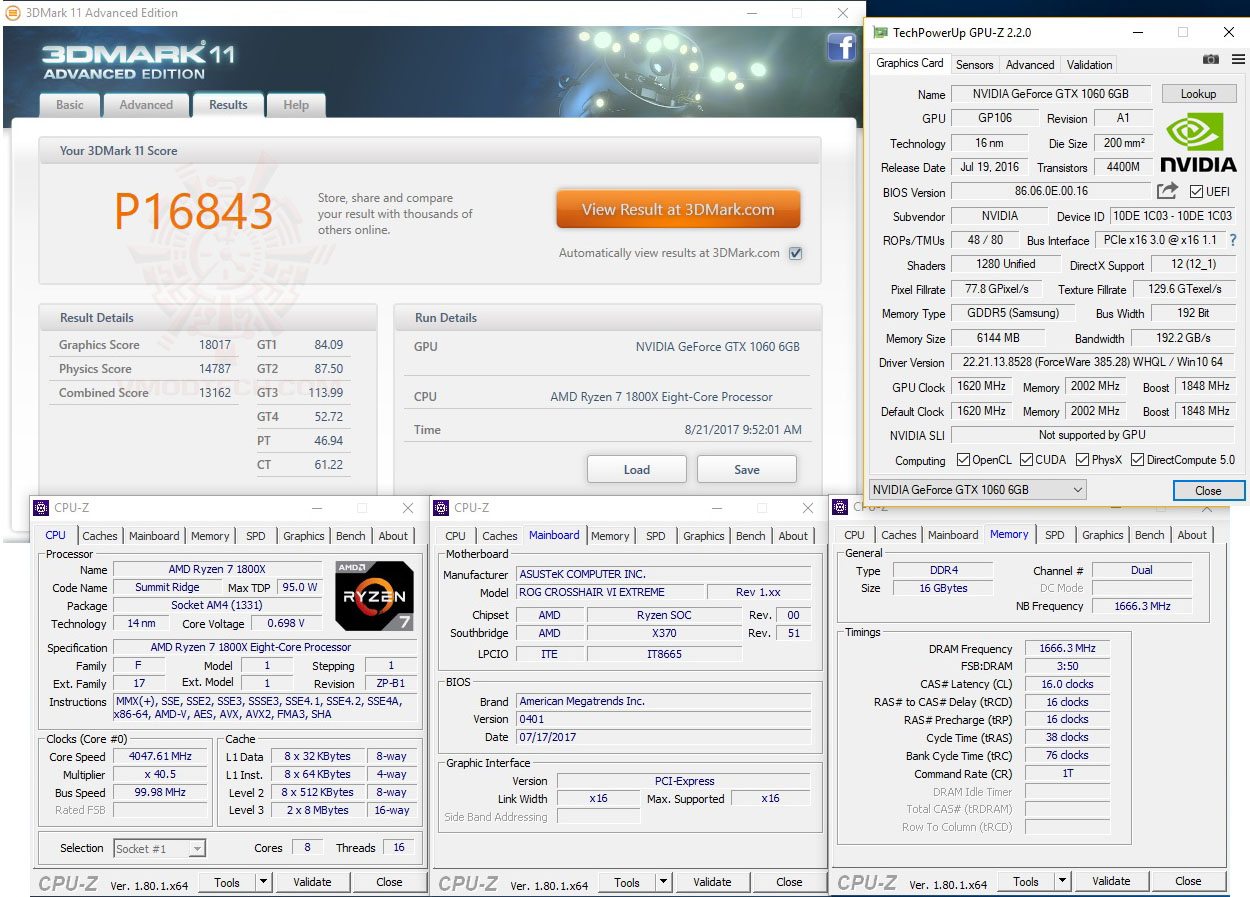Click the question mark beside Bus Interface

coord(1233,240)
